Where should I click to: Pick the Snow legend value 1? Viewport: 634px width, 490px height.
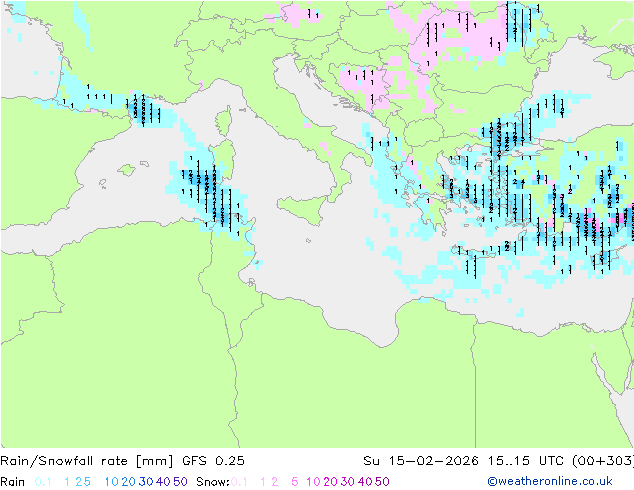click(263, 482)
